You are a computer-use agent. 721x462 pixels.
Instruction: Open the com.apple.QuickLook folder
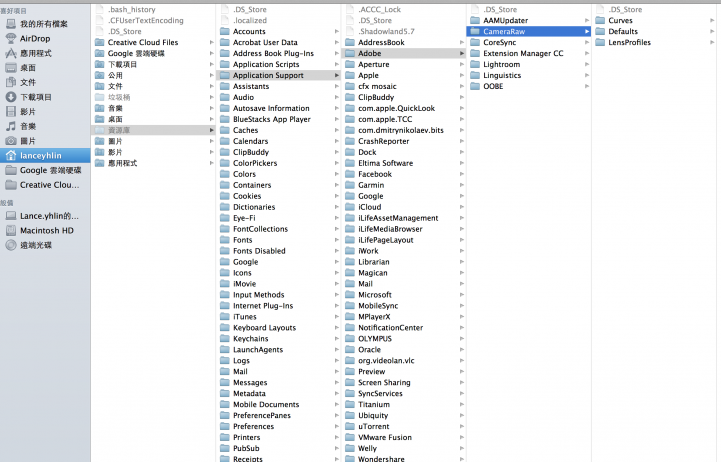click(404, 108)
